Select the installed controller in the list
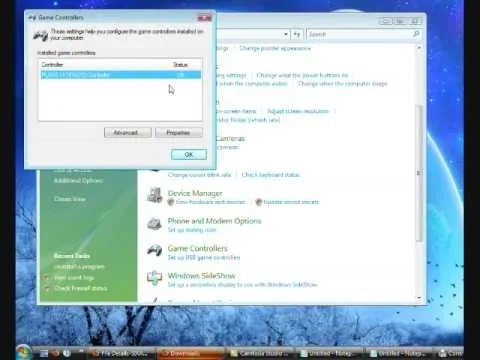Image resolution: width=480 pixels, height=360 pixels. coord(121,75)
